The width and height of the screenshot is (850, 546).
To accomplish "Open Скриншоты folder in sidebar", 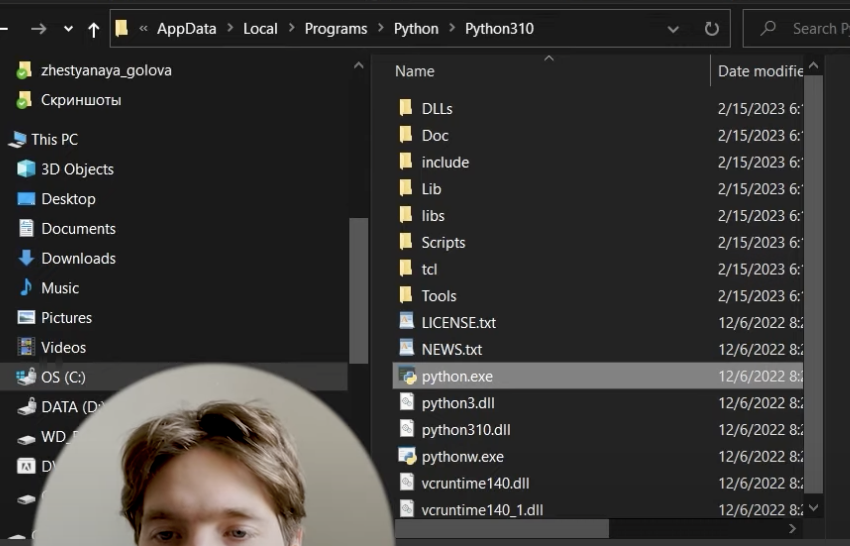I will pos(81,100).
